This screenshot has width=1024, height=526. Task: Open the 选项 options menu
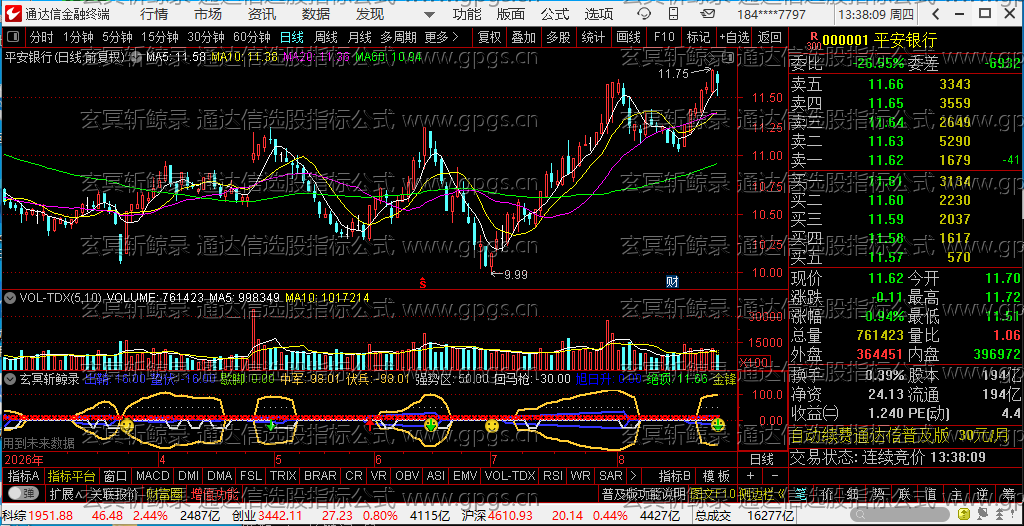(599, 14)
